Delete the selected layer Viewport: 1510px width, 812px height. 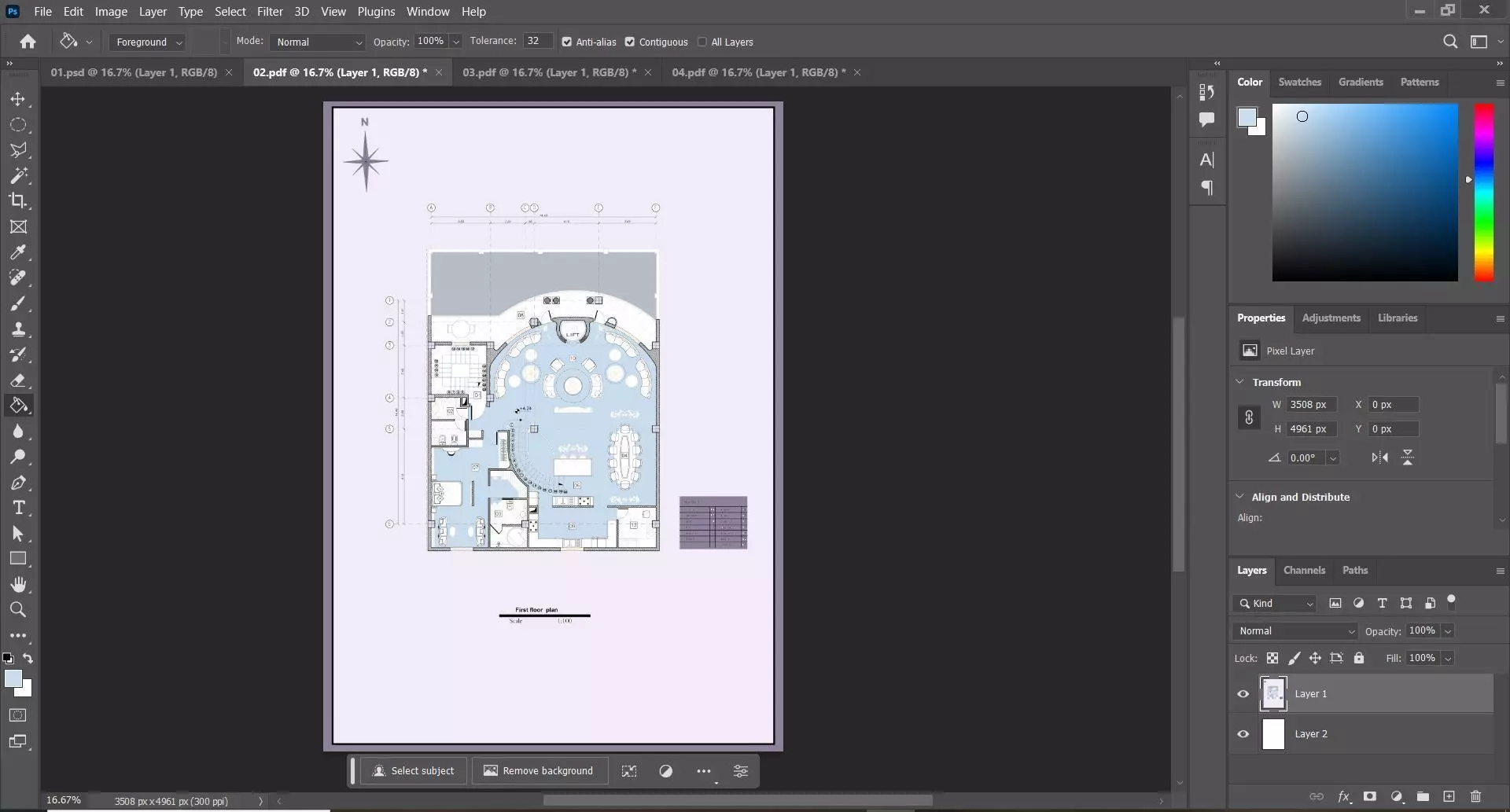1475,796
